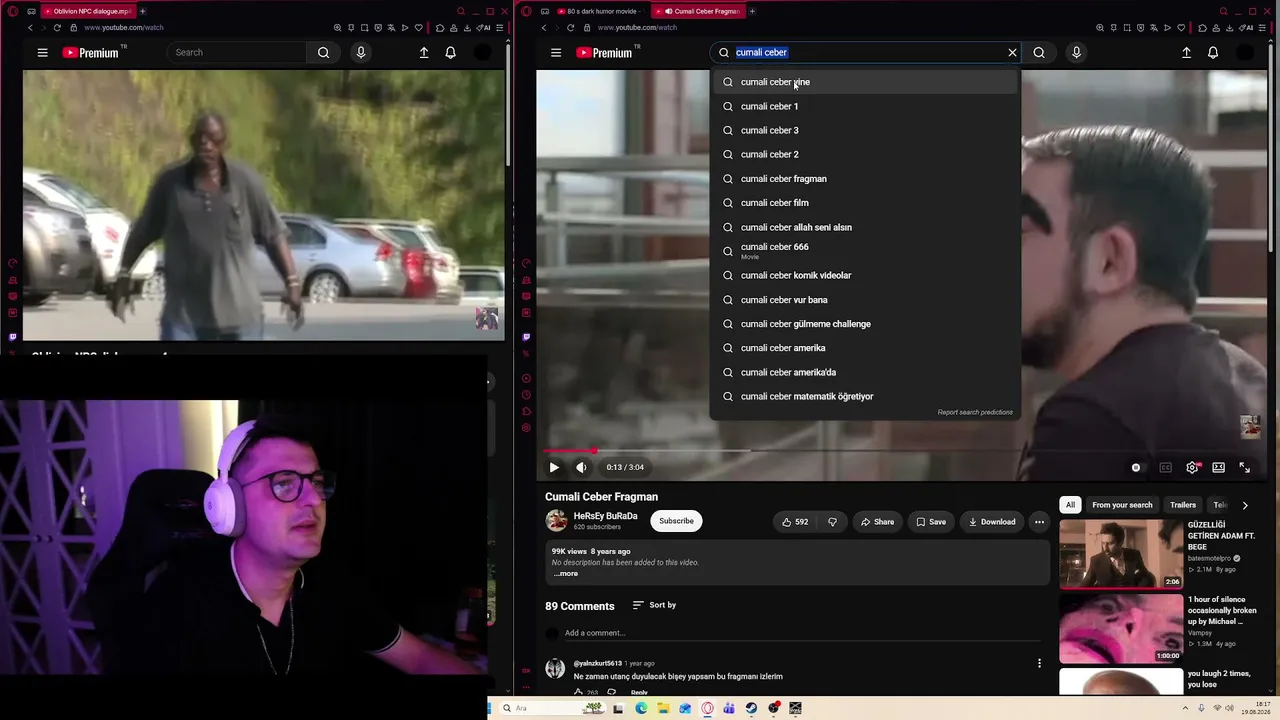Select 'cumali ceber amerika'da' suggestion
The height and width of the screenshot is (720, 1280).
(x=865, y=372)
